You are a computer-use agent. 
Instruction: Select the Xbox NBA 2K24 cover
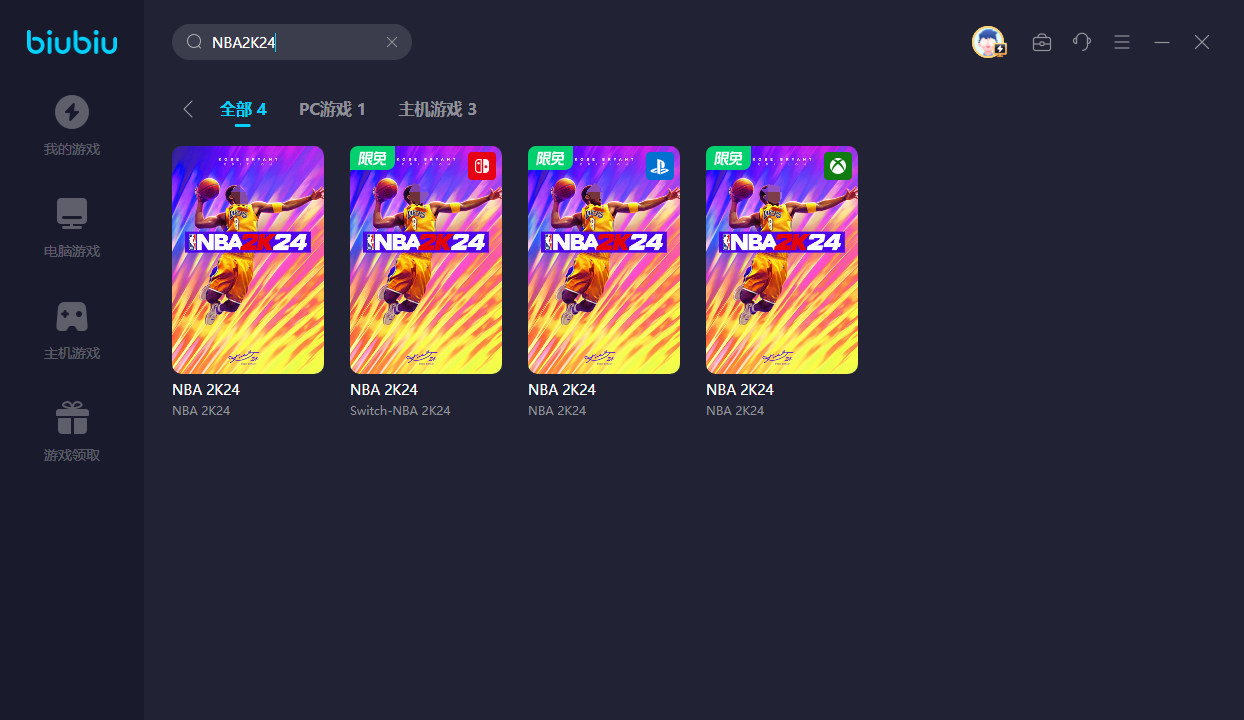(782, 260)
